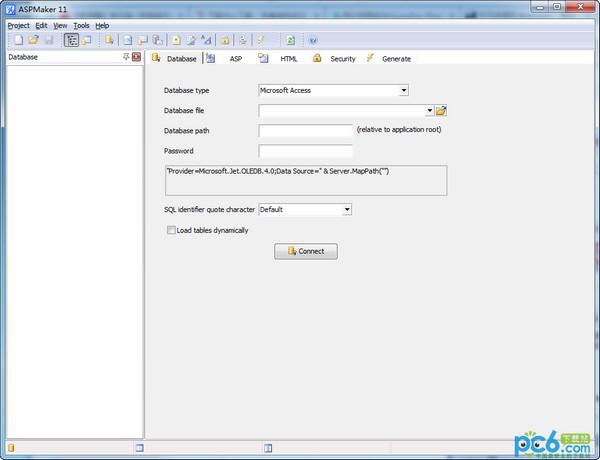Open the View menu
Image resolution: width=600 pixels, height=460 pixels.
point(60,26)
